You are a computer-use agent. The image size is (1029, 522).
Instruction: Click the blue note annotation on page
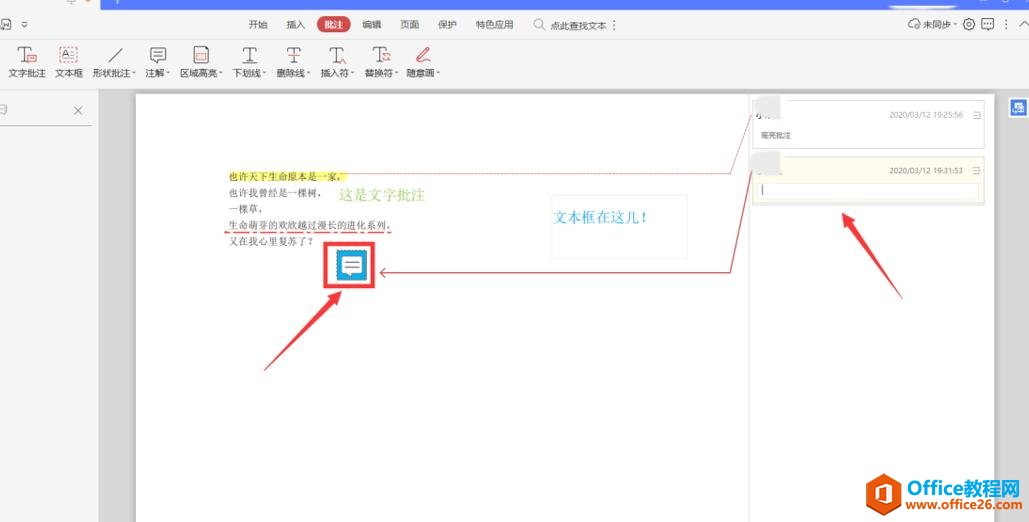[x=351, y=265]
